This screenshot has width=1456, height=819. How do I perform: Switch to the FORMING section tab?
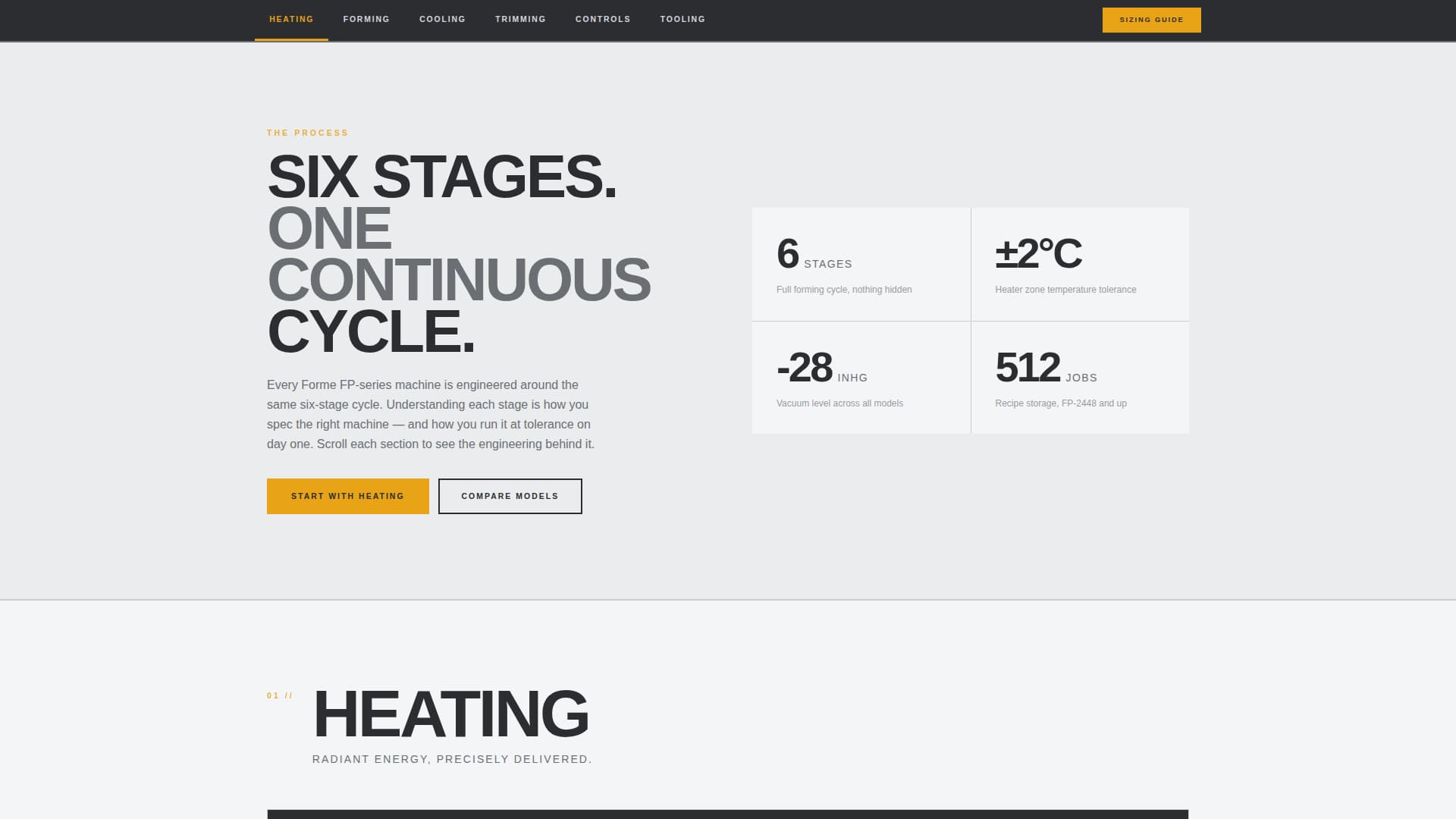point(366,19)
